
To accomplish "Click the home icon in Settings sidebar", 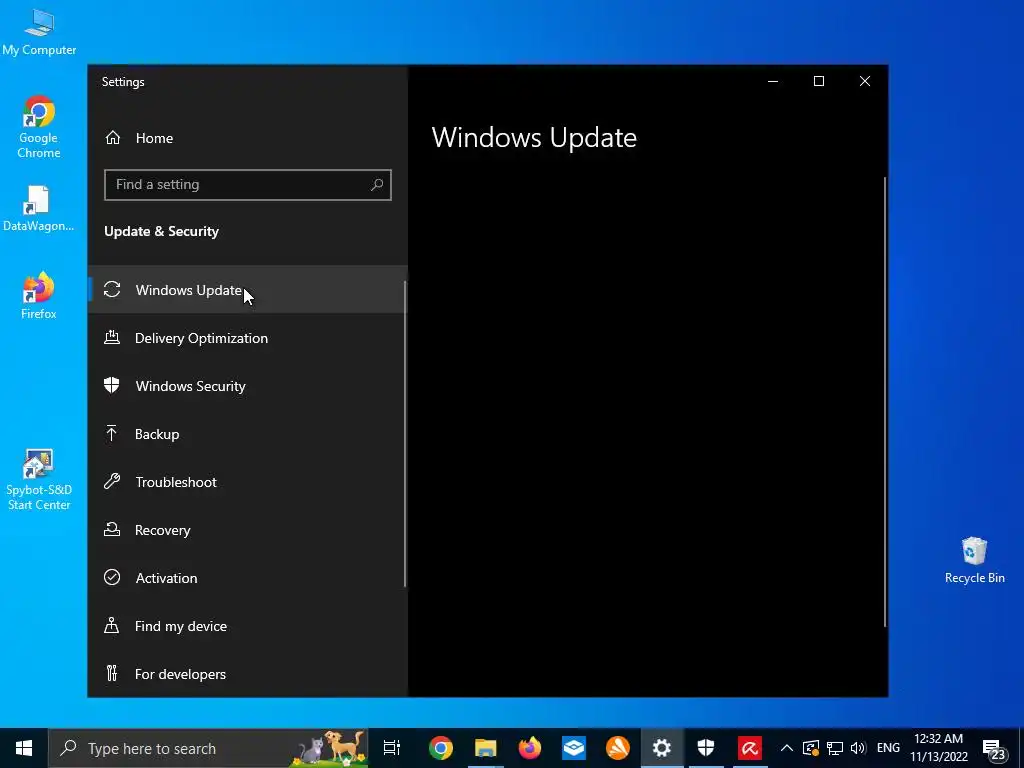I will [x=112, y=138].
